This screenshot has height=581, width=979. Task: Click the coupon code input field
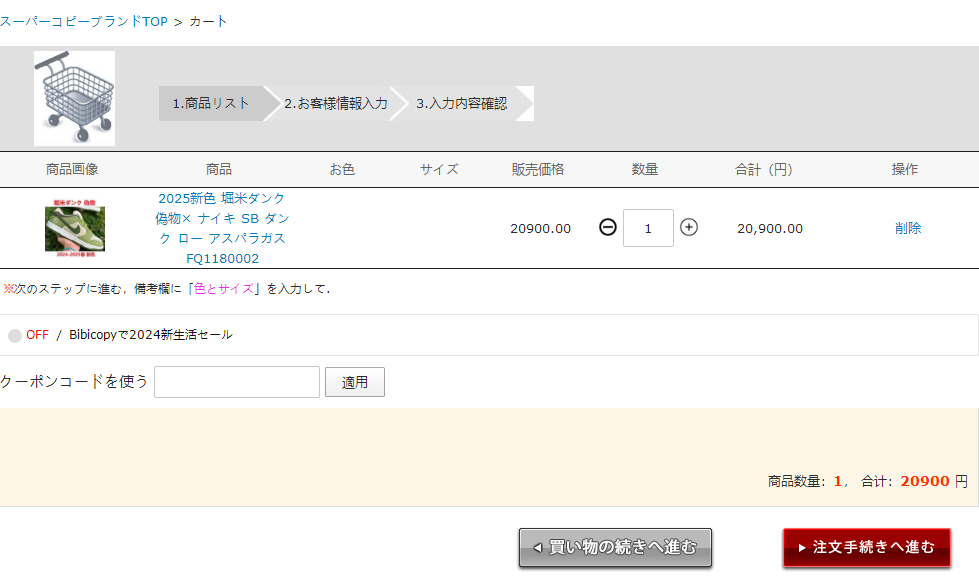237,382
